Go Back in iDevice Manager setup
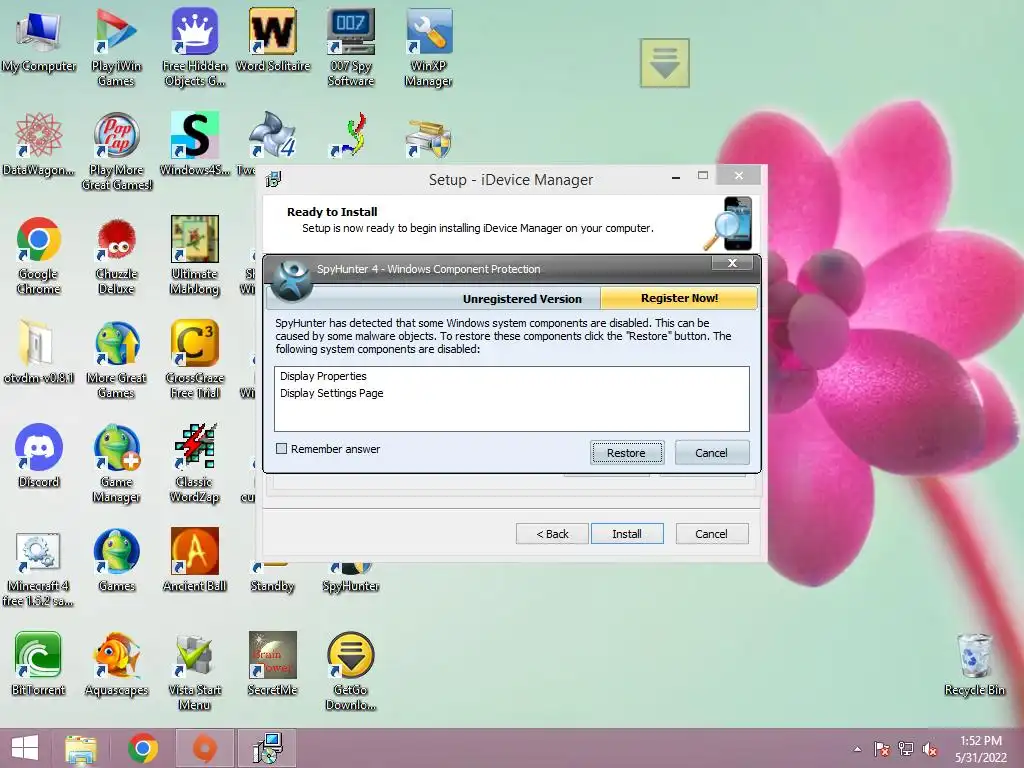Viewport: 1024px width, 768px height. click(x=552, y=534)
